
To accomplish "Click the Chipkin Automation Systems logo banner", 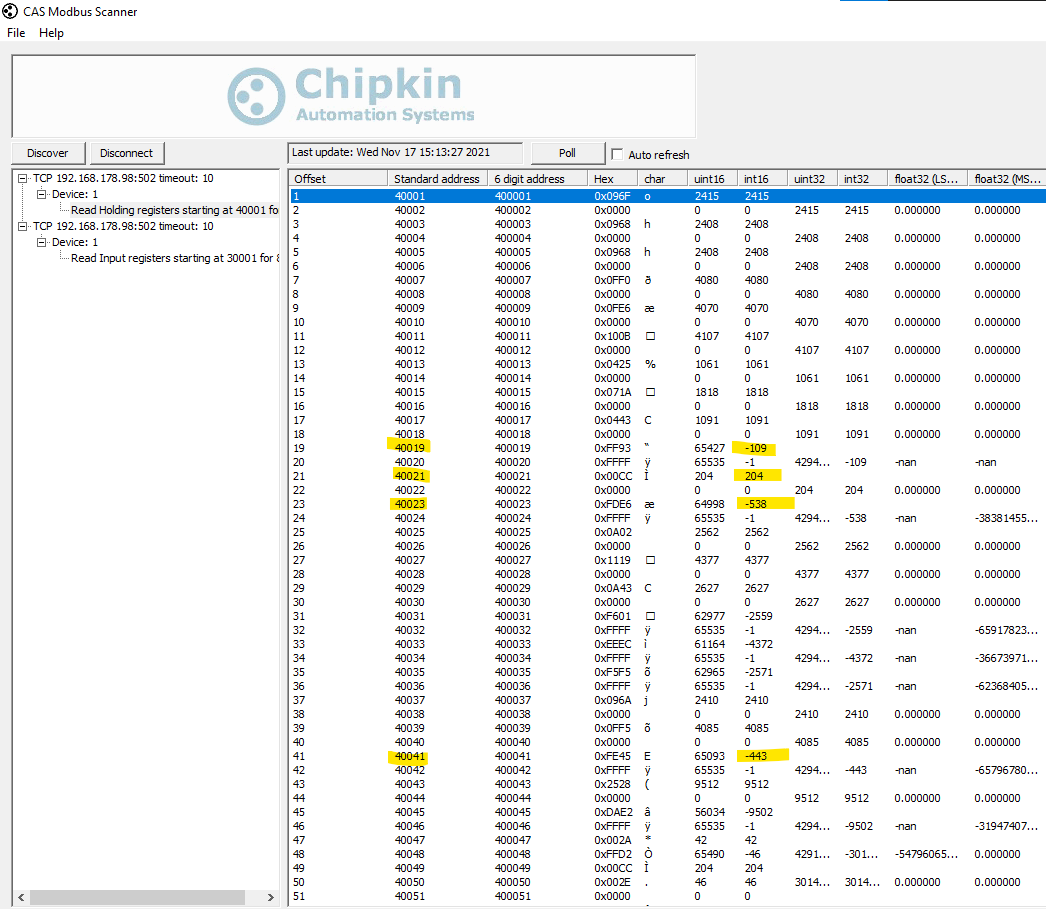I will [x=354, y=96].
